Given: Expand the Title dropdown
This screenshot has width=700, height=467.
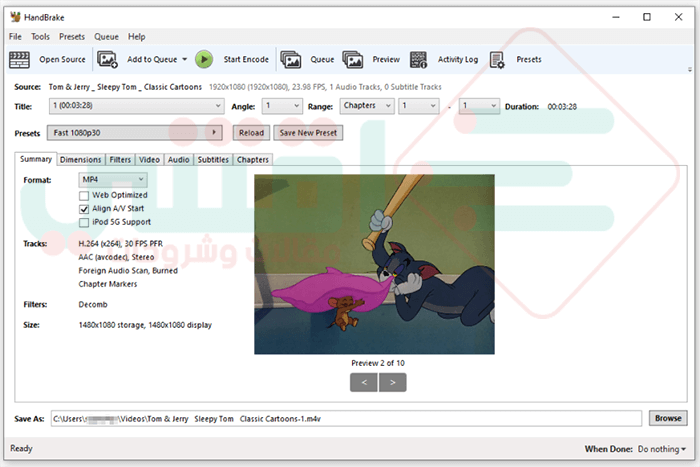Looking at the screenshot, I should (137, 106).
